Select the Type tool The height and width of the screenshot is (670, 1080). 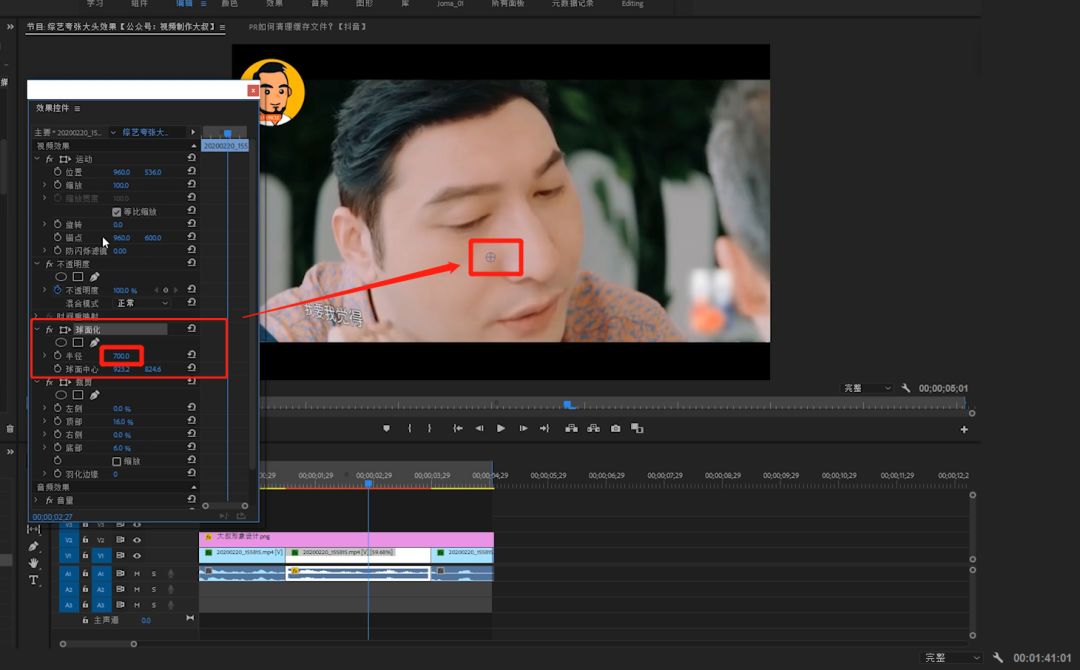[x=33, y=580]
